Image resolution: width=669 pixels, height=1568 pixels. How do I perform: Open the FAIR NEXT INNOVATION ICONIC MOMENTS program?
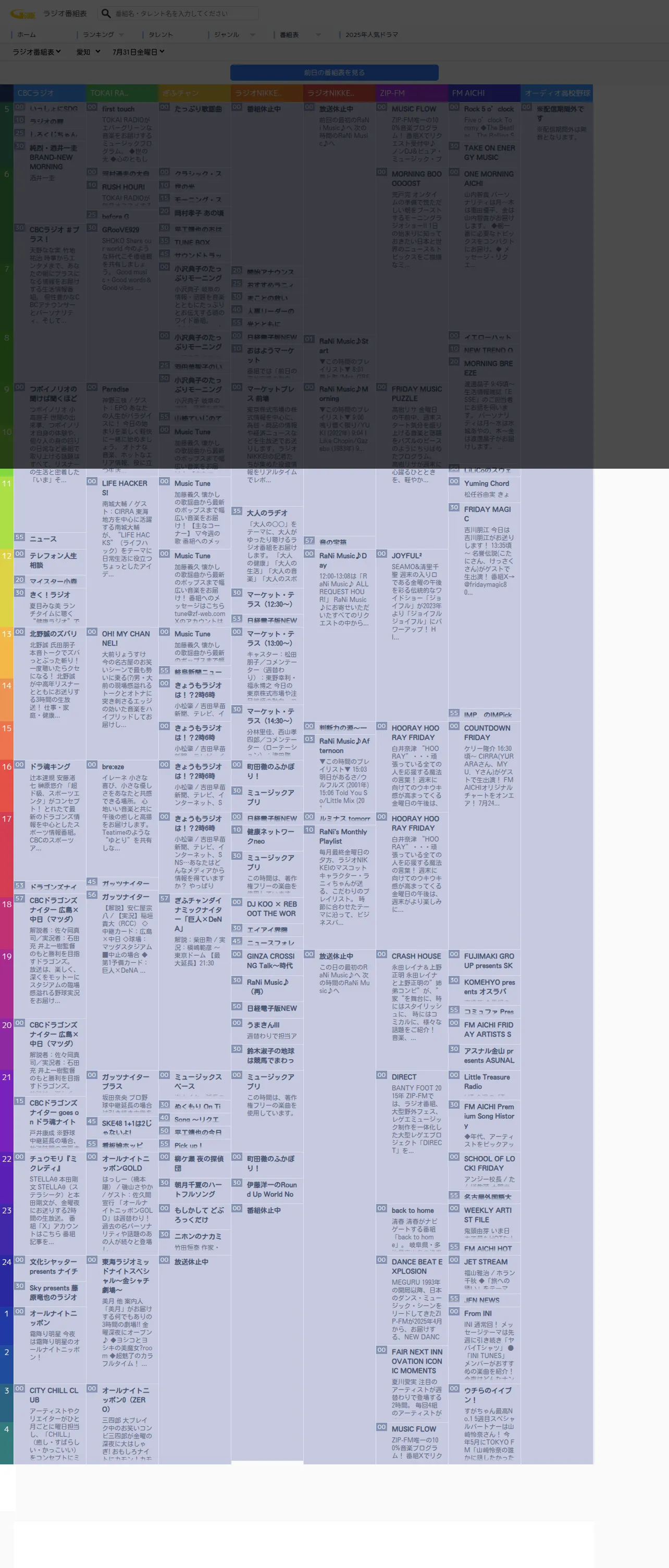click(417, 1361)
